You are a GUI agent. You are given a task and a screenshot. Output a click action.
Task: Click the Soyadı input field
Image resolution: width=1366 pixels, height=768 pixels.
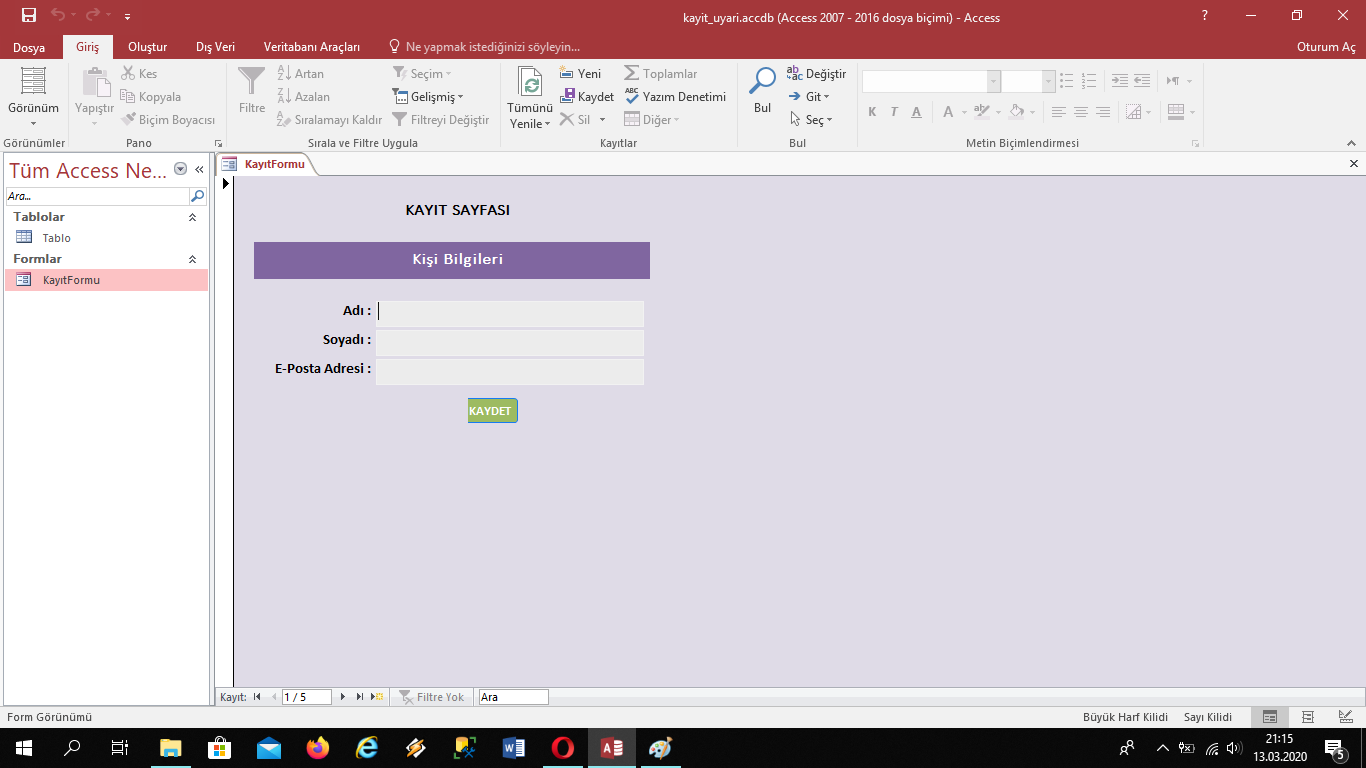(x=509, y=342)
